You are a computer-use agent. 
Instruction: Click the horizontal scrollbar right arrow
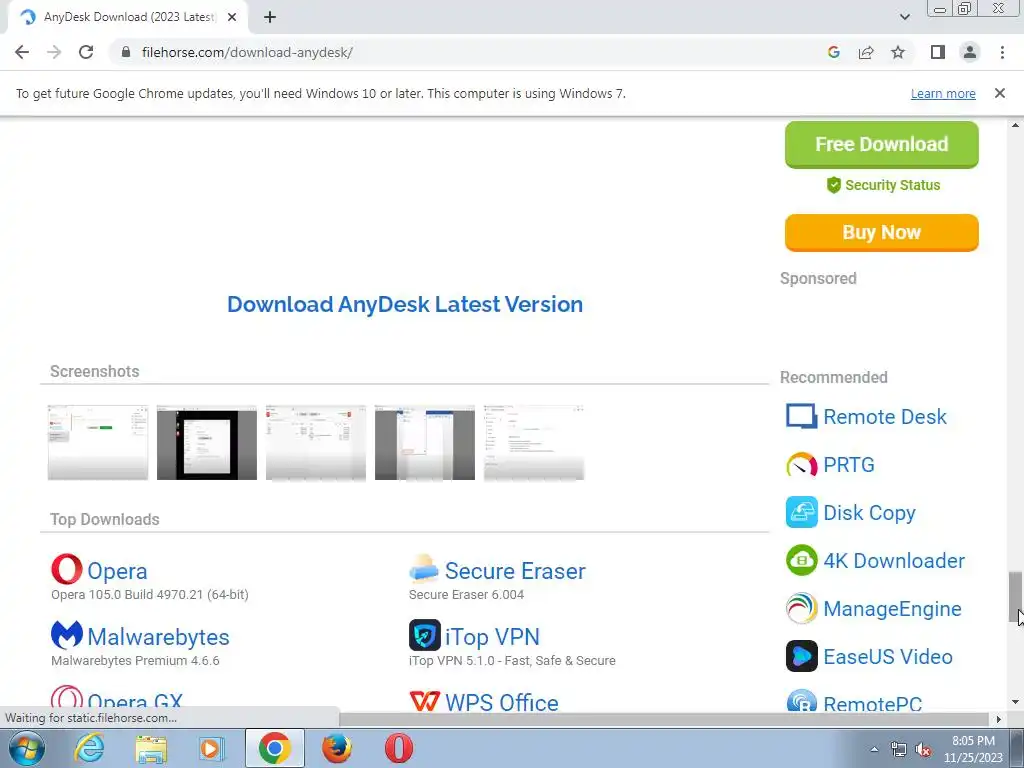point(999,719)
